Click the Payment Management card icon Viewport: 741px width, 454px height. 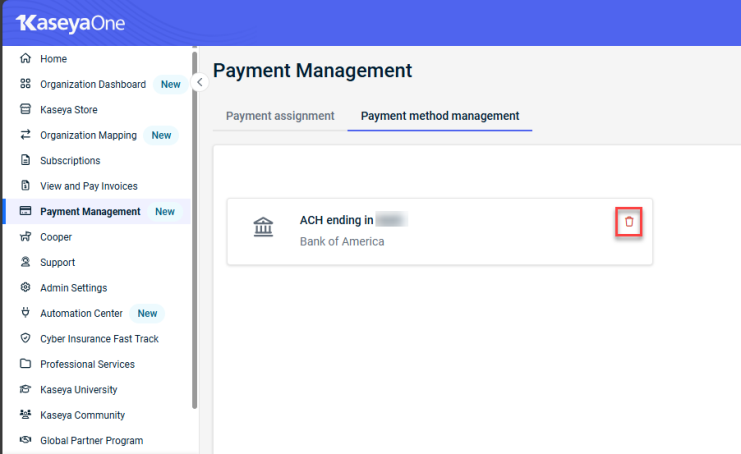click(26, 211)
